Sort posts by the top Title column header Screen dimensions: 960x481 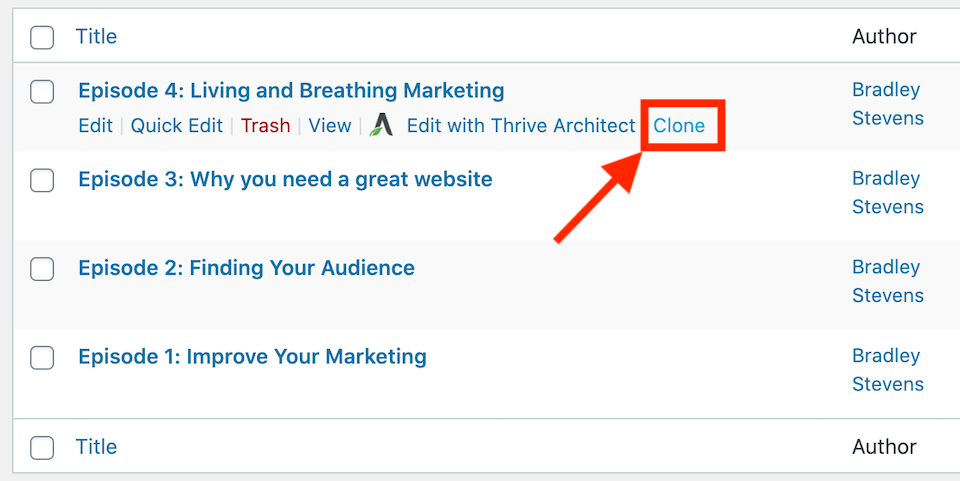click(96, 36)
